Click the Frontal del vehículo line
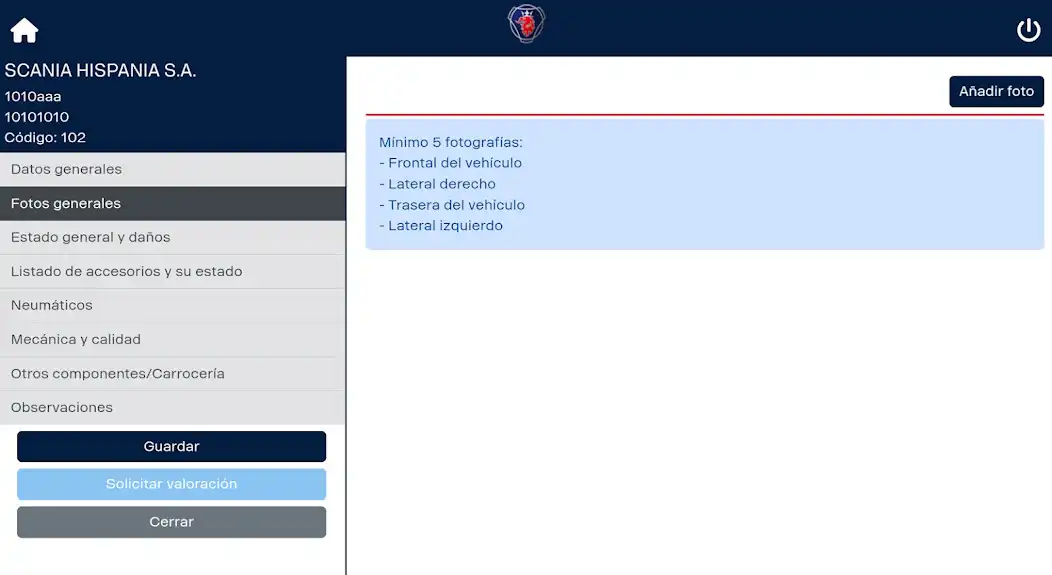Image resolution: width=1052 pixels, height=575 pixels. coord(450,163)
